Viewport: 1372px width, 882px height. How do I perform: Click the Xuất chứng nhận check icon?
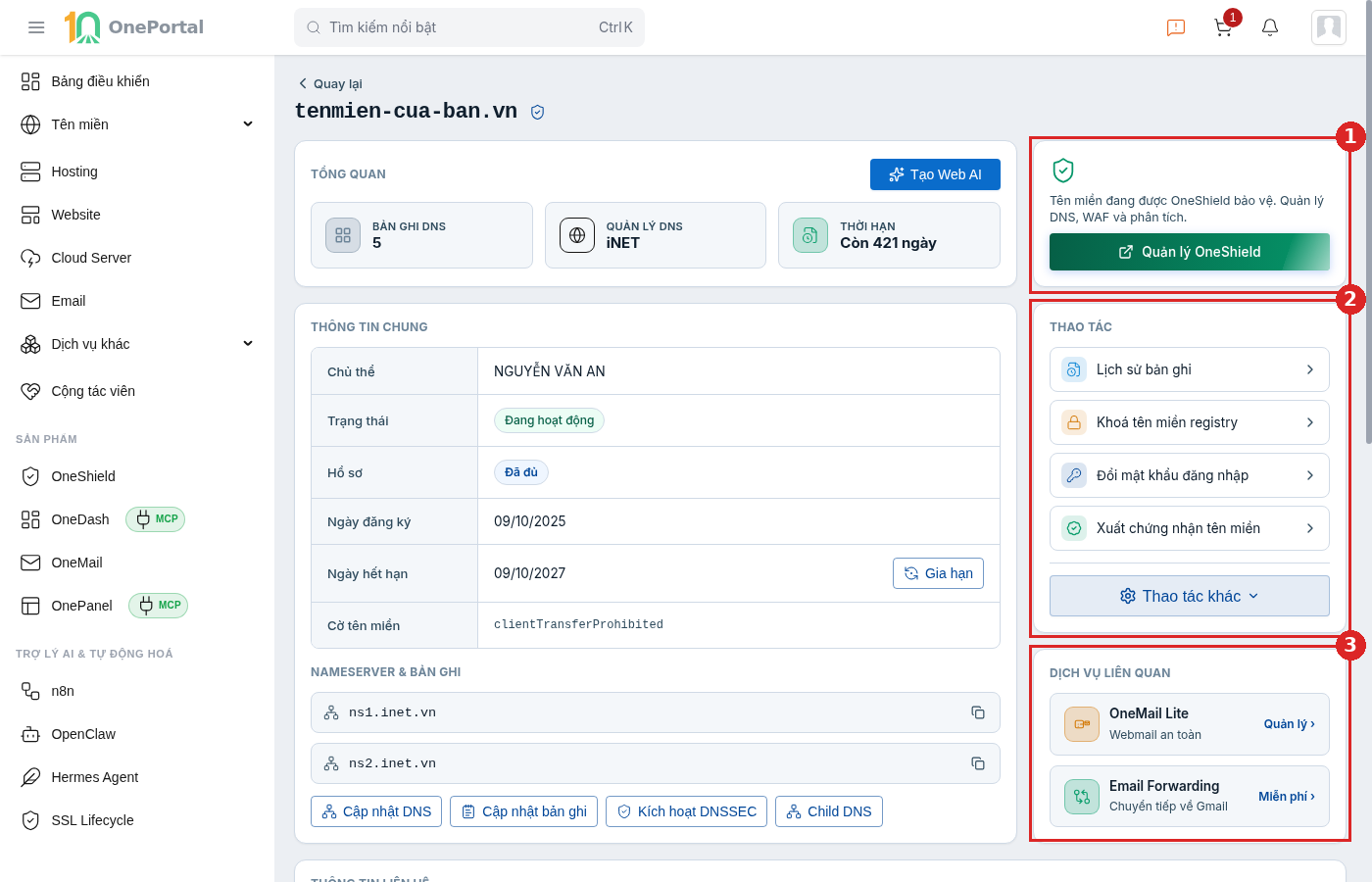(1074, 528)
